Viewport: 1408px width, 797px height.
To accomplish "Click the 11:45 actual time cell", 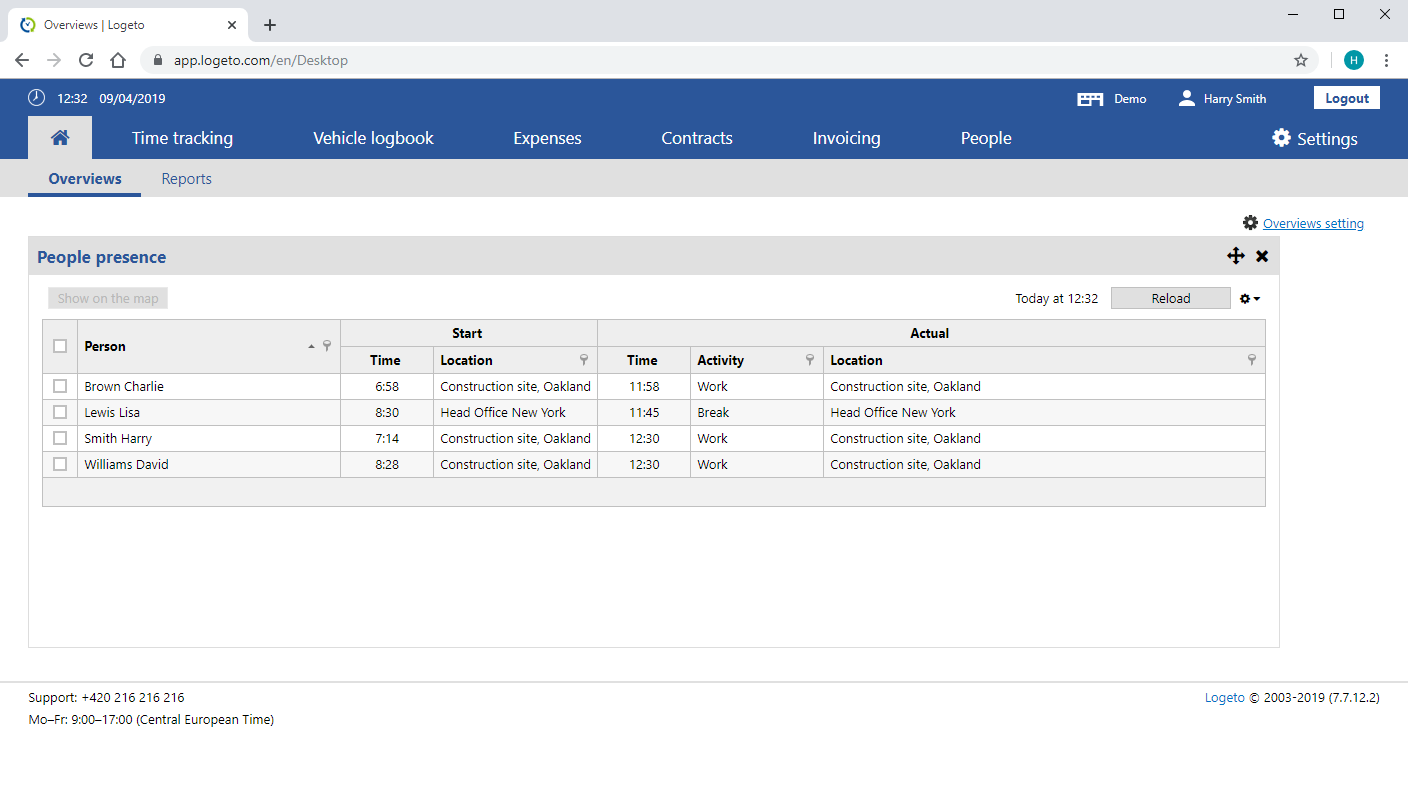I will pyautogui.click(x=644, y=412).
